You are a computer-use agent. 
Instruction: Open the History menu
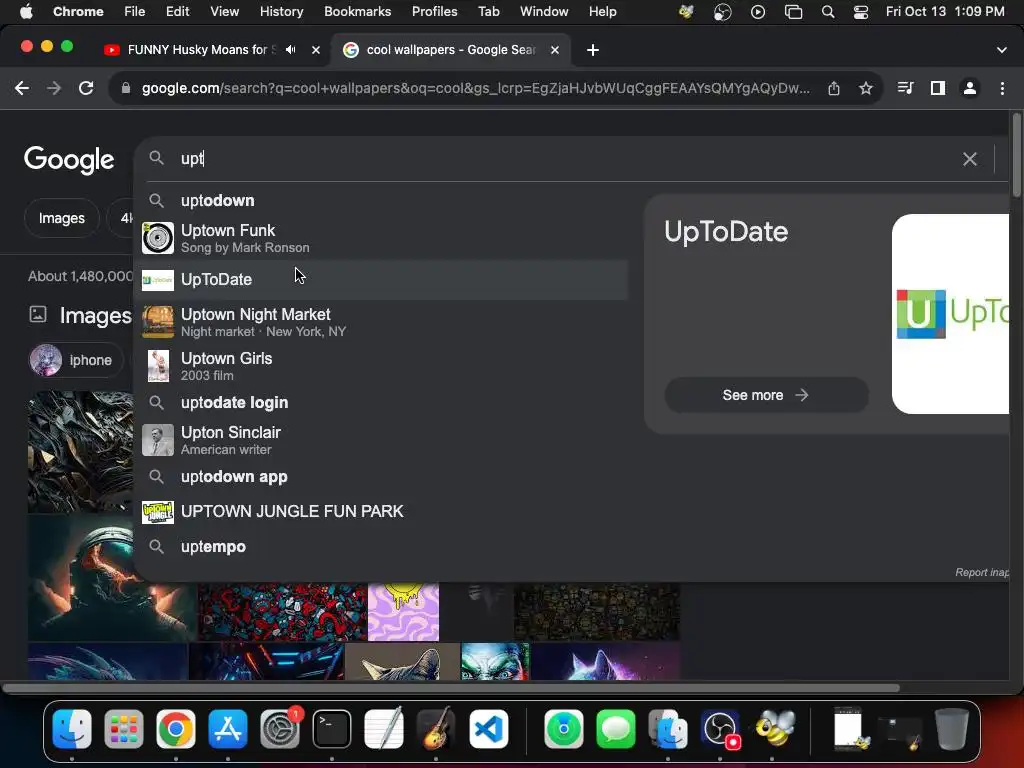(x=281, y=11)
